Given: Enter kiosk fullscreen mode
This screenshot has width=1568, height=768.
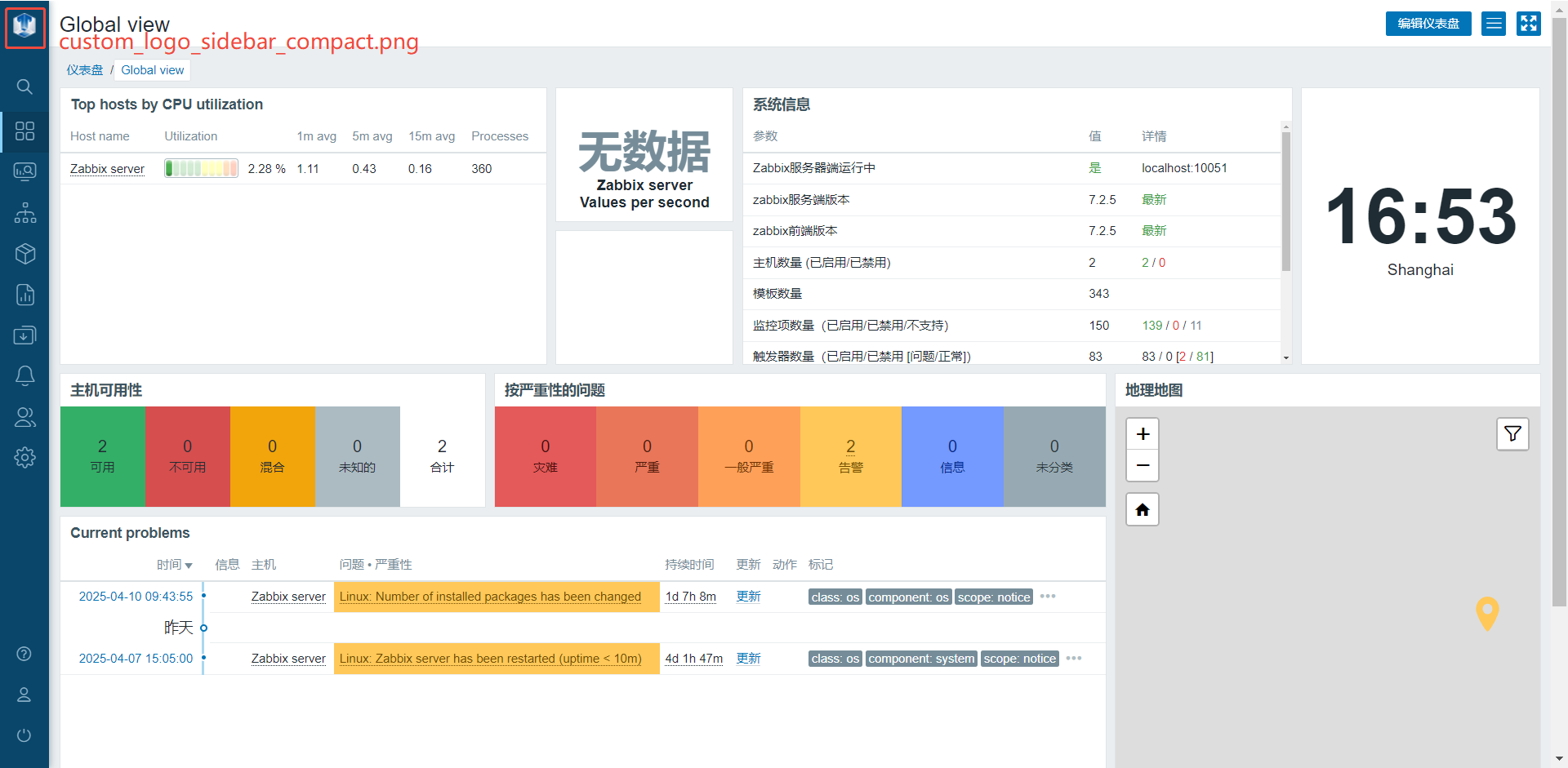Looking at the screenshot, I should click(x=1529, y=24).
